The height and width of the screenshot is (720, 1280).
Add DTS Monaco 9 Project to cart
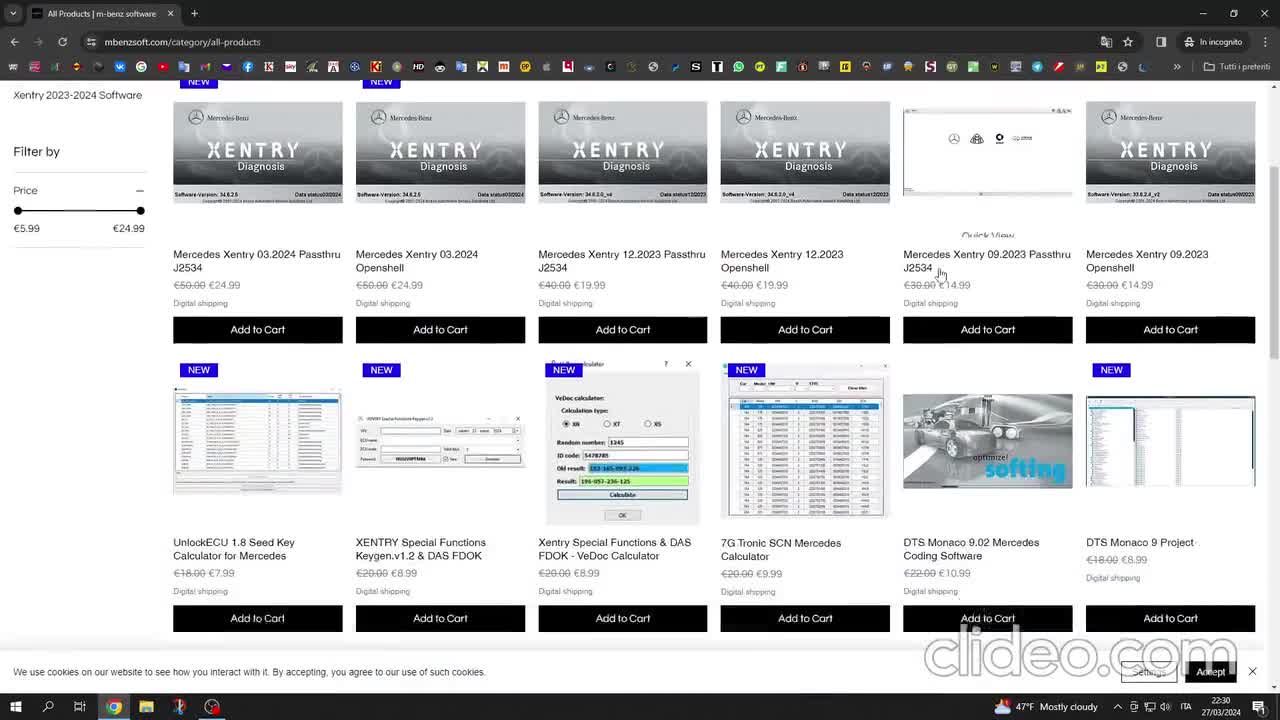click(x=1170, y=618)
